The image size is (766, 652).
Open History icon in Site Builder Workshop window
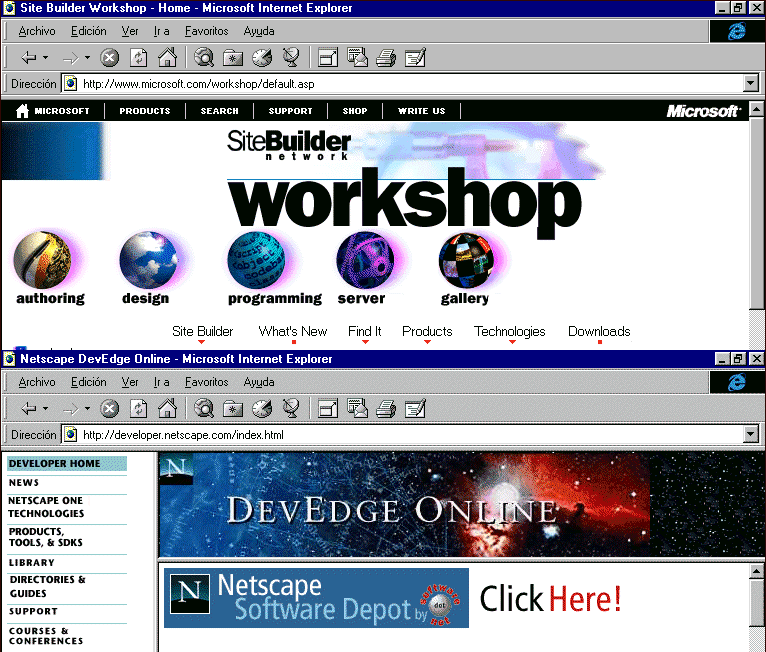pos(262,58)
